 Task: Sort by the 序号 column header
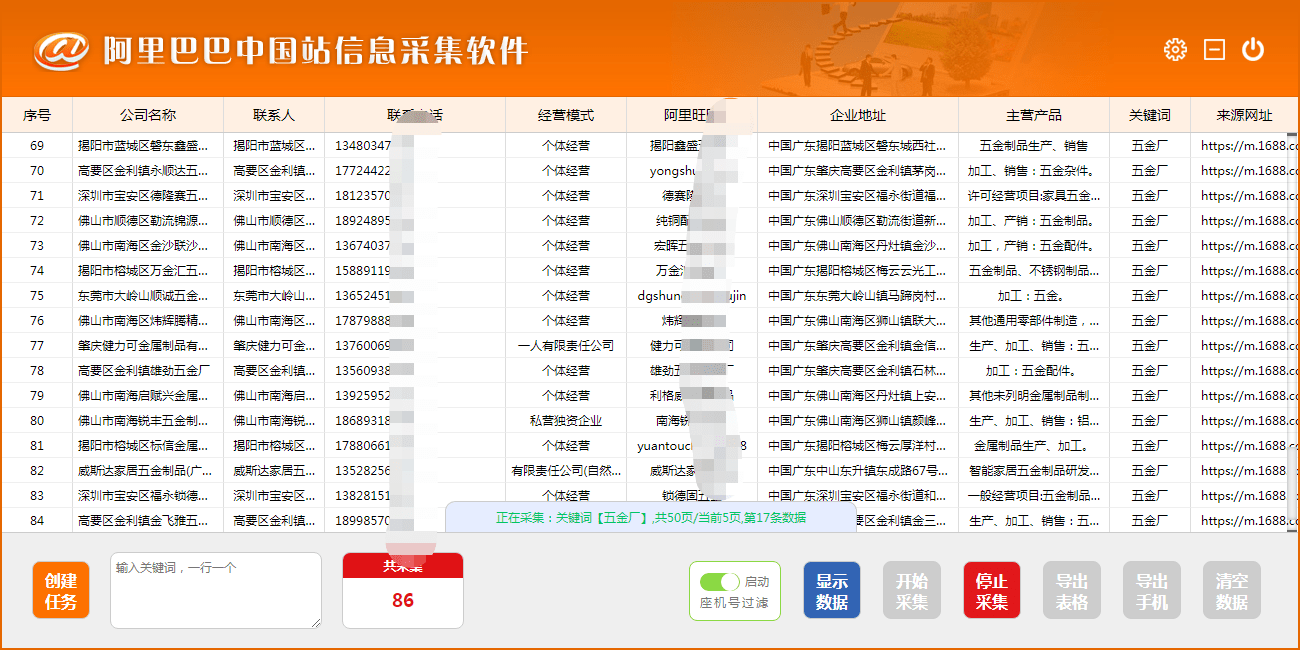[37, 115]
